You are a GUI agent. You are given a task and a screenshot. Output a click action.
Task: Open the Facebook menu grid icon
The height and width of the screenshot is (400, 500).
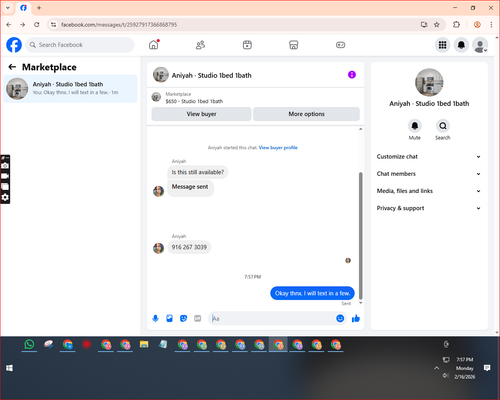(442, 45)
